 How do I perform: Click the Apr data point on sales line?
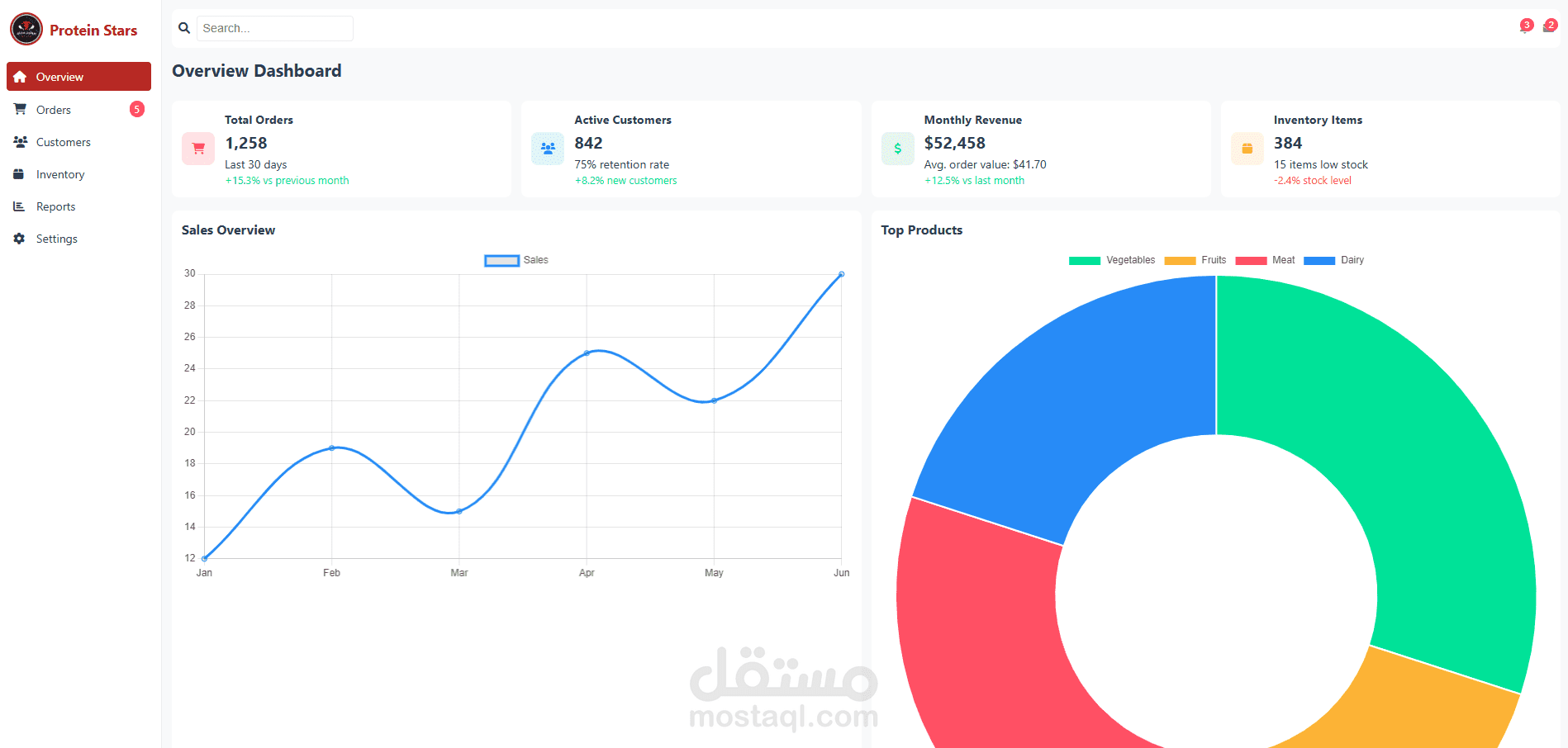tap(587, 353)
